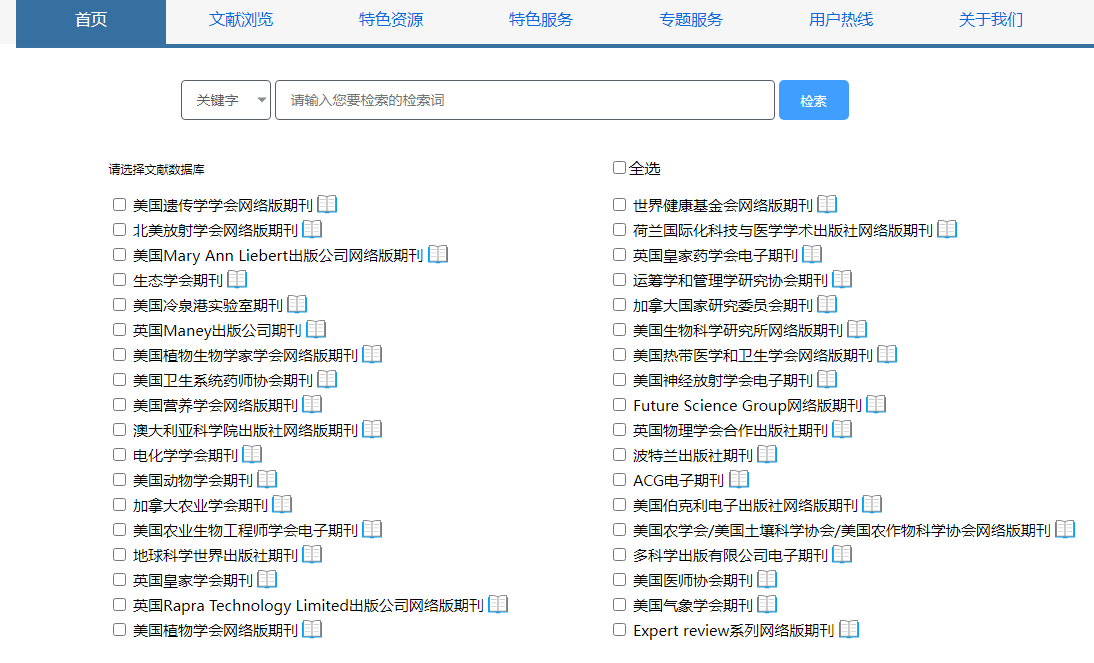Screen dimensions: 1094x663
Task: Click the 美国冷泉港实验室期刊 label
Action: tap(208, 305)
